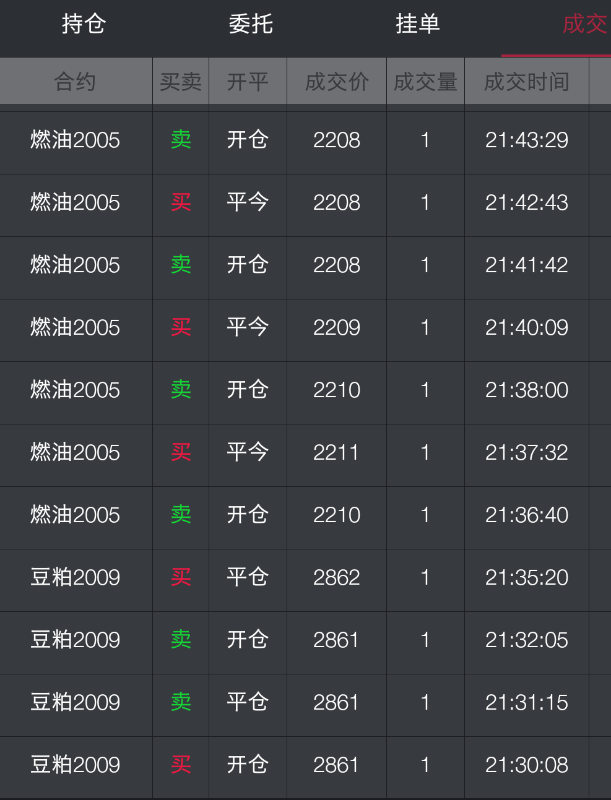Select the 燃油2005 trade priced 2209
The height and width of the screenshot is (800, 611).
306,328
